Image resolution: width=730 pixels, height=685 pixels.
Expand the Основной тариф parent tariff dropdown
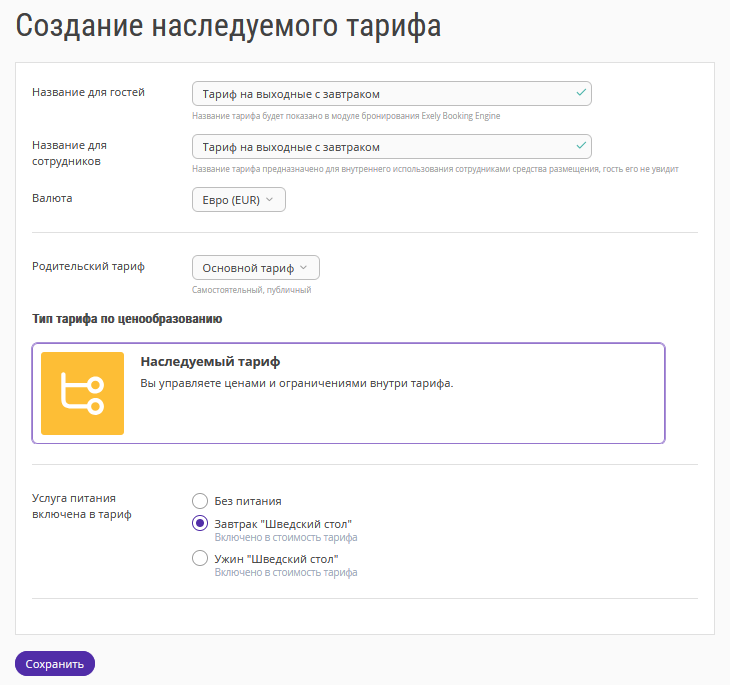255,268
